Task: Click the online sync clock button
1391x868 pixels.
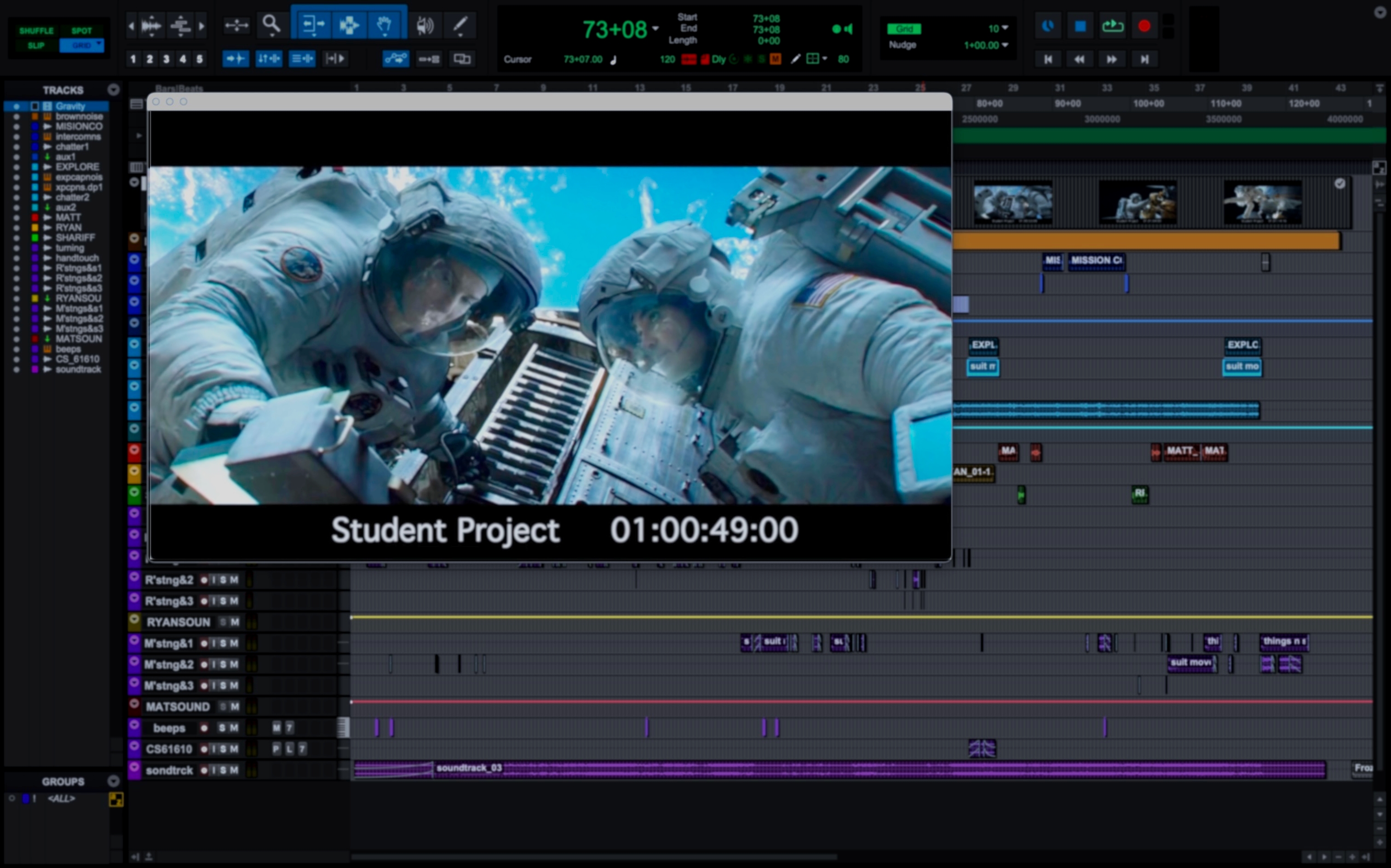Action: click(1048, 26)
